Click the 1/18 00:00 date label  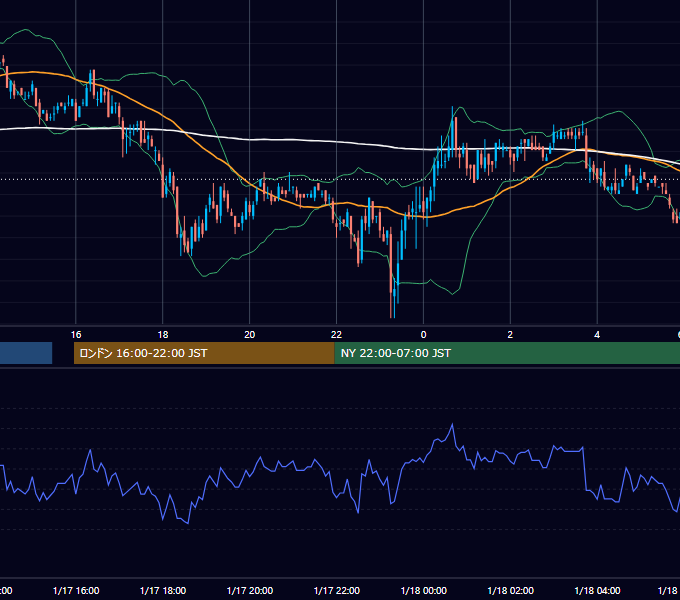(x=423, y=590)
